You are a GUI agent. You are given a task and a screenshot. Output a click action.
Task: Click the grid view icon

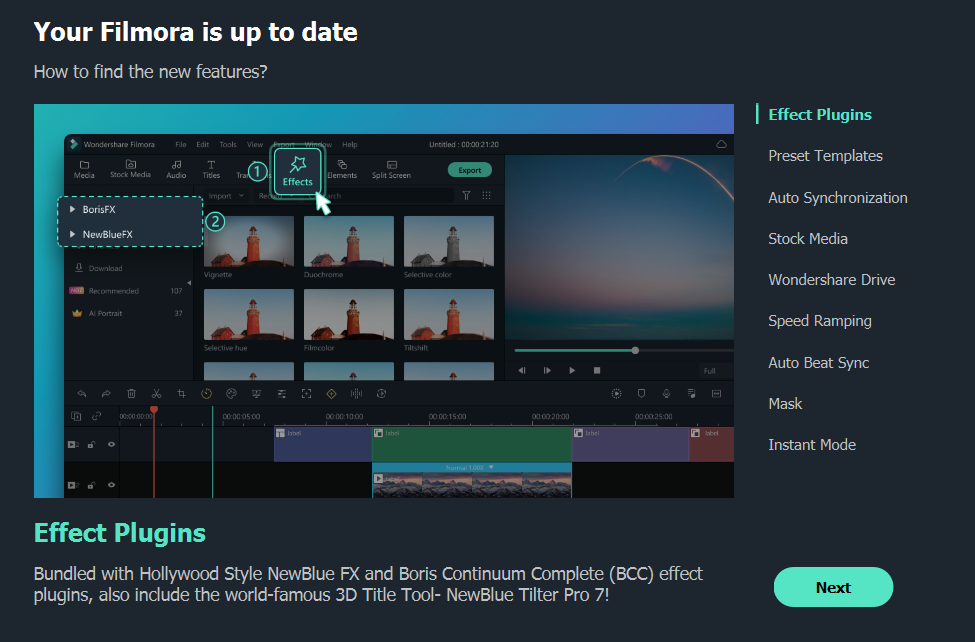click(486, 195)
